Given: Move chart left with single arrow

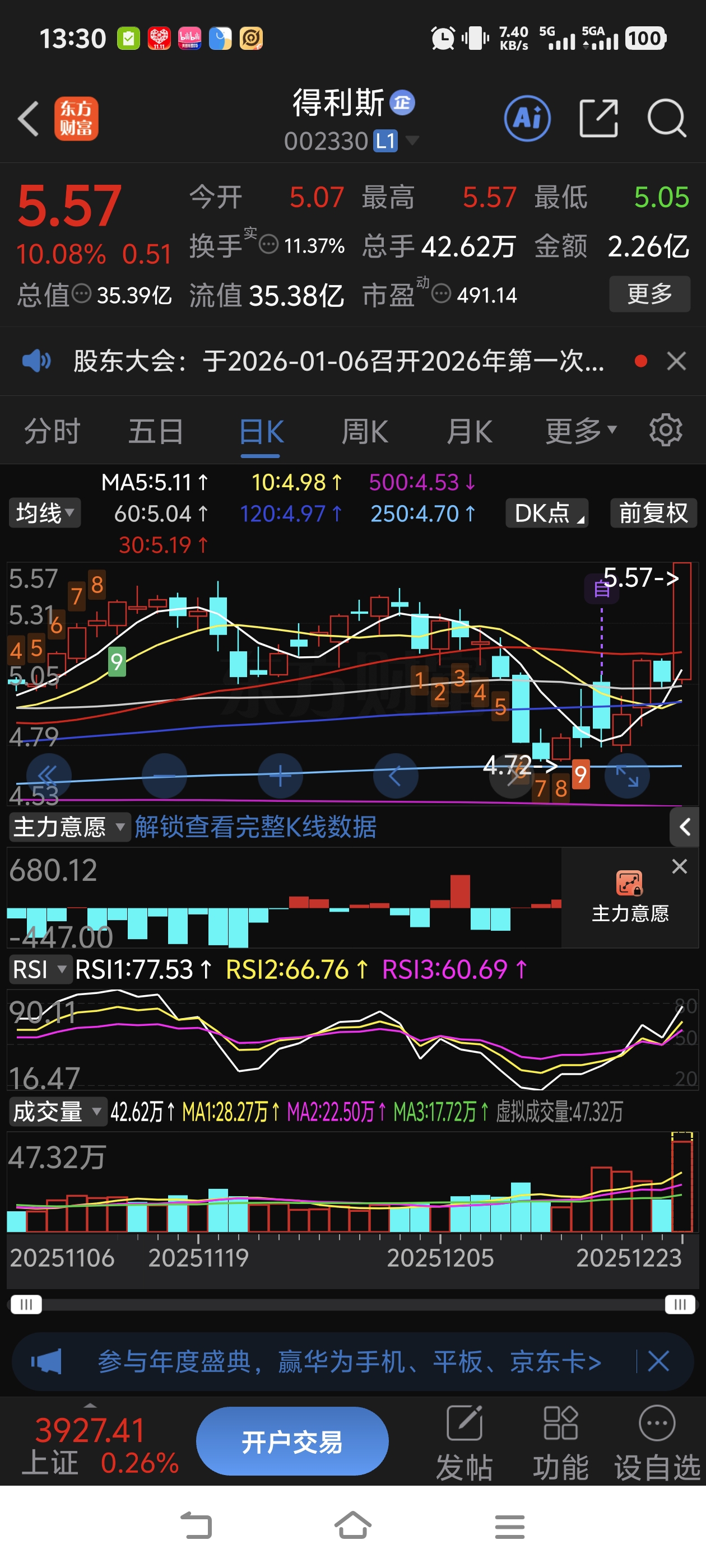Looking at the screenshot, I should 396,776.
